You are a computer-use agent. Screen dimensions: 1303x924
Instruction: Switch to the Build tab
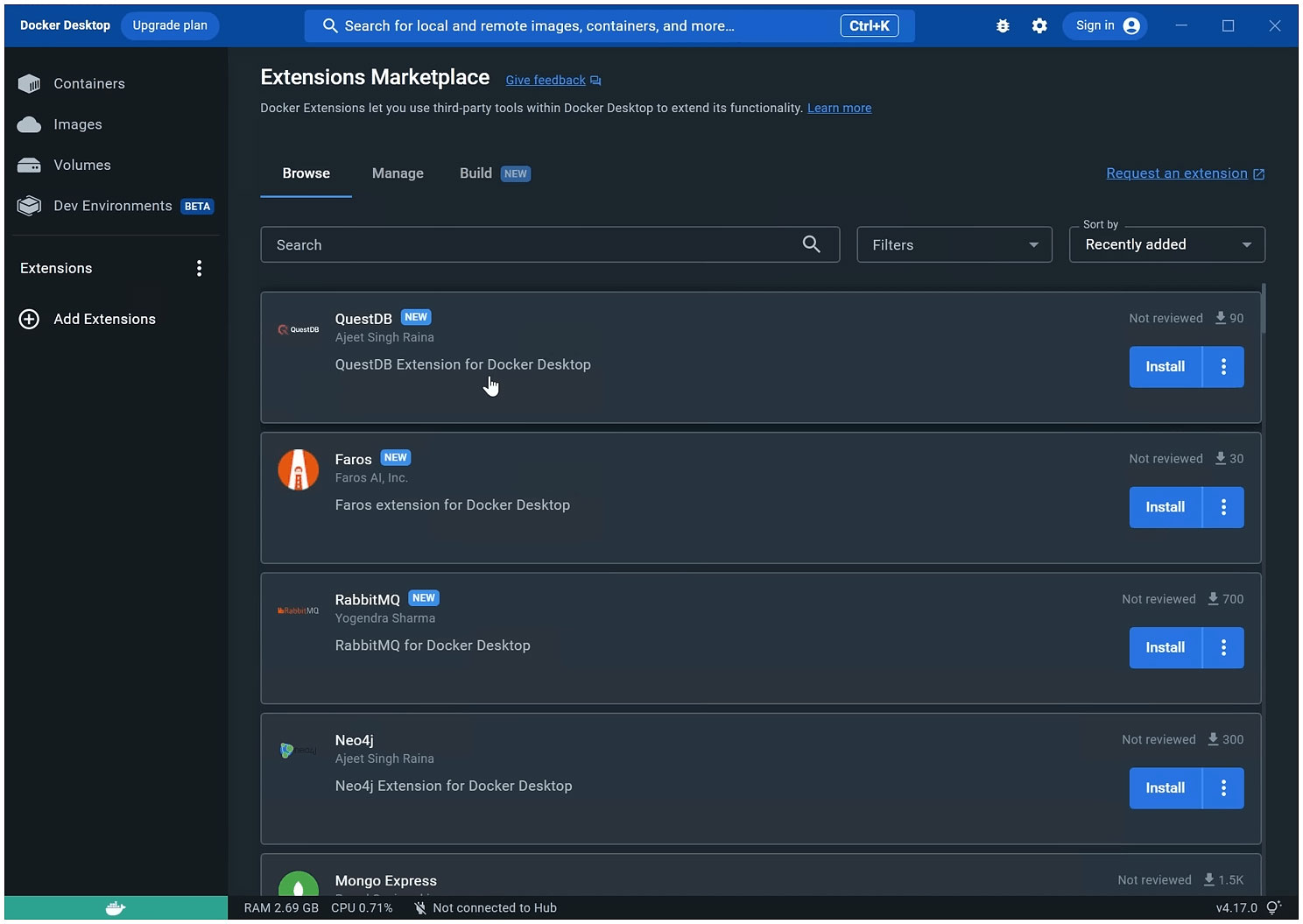[495, 173]
